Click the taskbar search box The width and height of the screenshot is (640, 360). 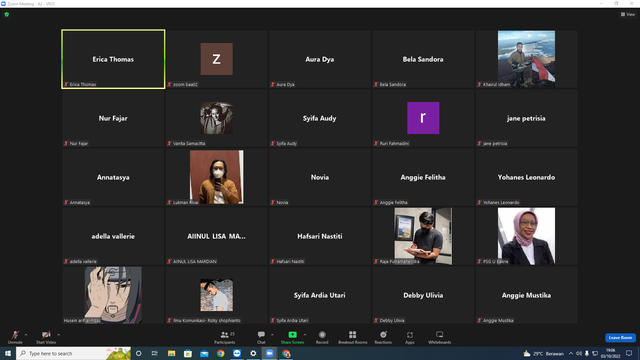pyautogui.click(x=73, y=353)
